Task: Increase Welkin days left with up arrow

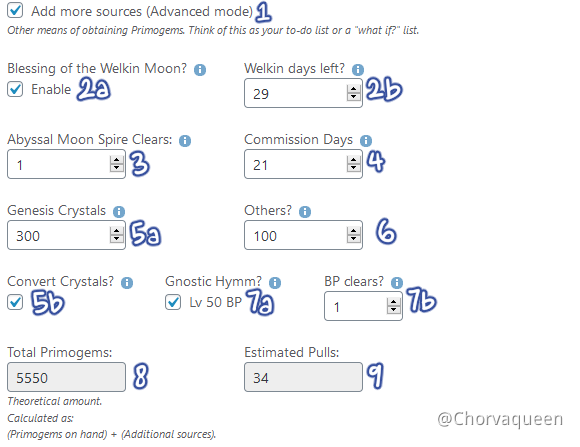Action: tap(354, 89)
